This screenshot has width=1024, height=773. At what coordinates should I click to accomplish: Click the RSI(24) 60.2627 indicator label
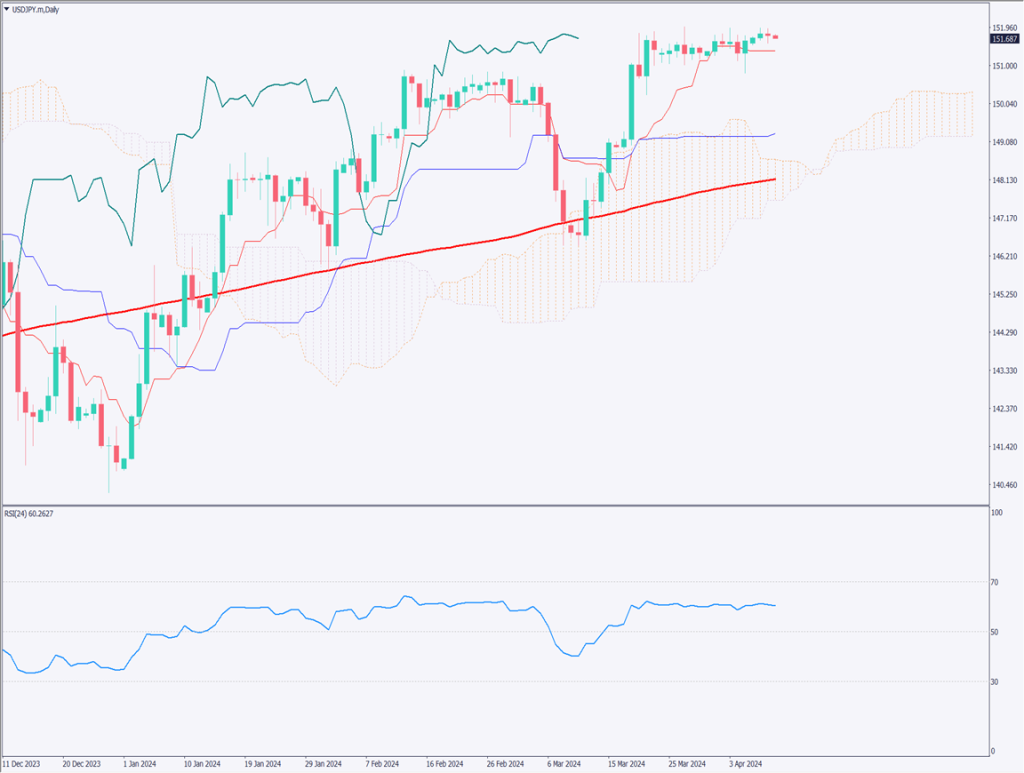tap(32, 515)
